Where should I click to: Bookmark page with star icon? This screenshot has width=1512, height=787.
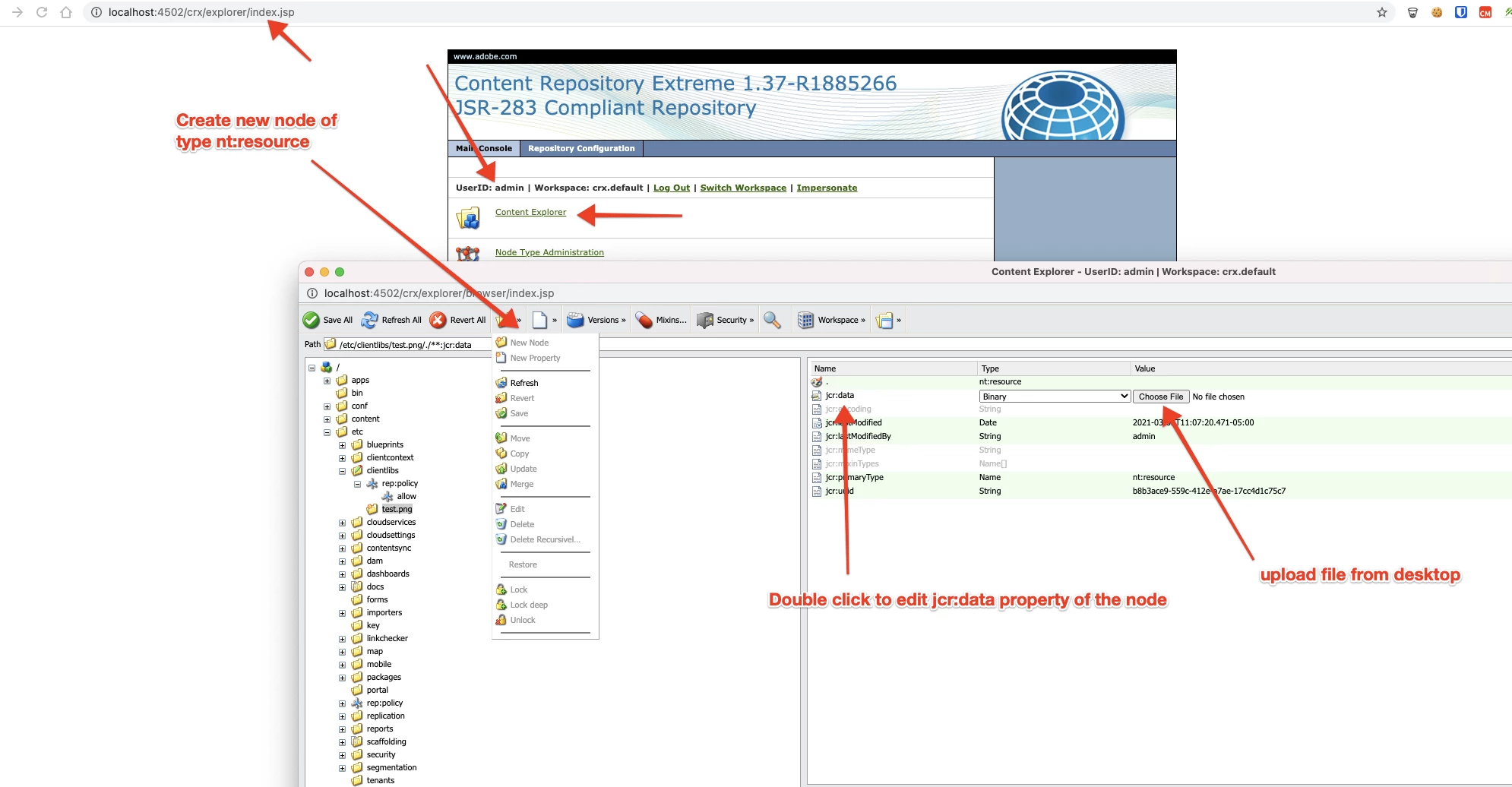[1382, 12]
